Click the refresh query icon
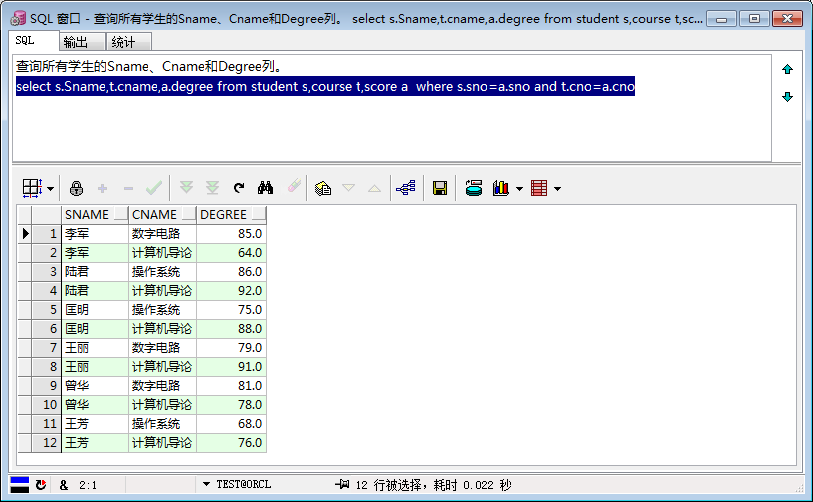Screen dimensions: 813x502 click(239, 188)
